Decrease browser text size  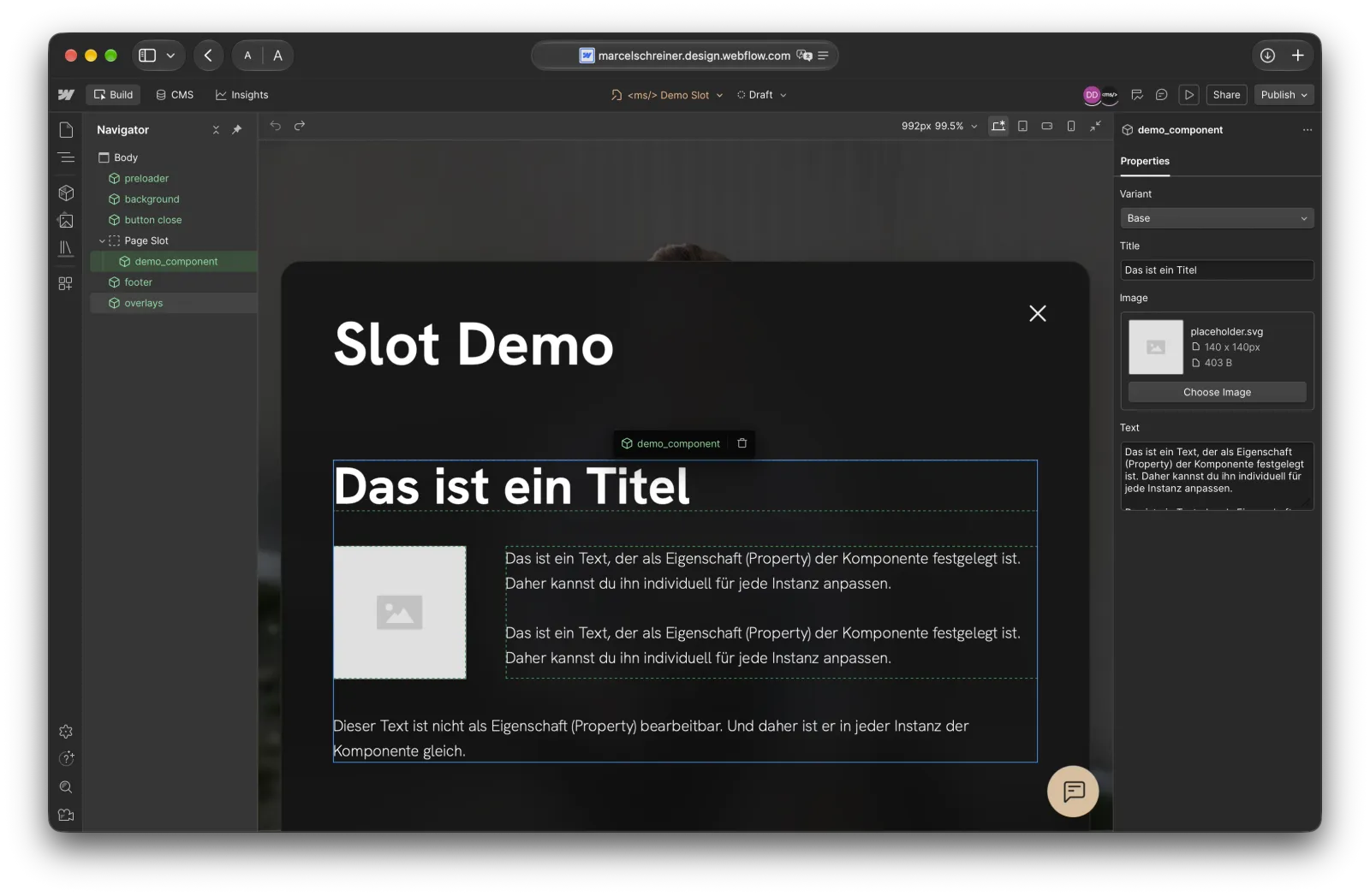click(x=247, y=56)
